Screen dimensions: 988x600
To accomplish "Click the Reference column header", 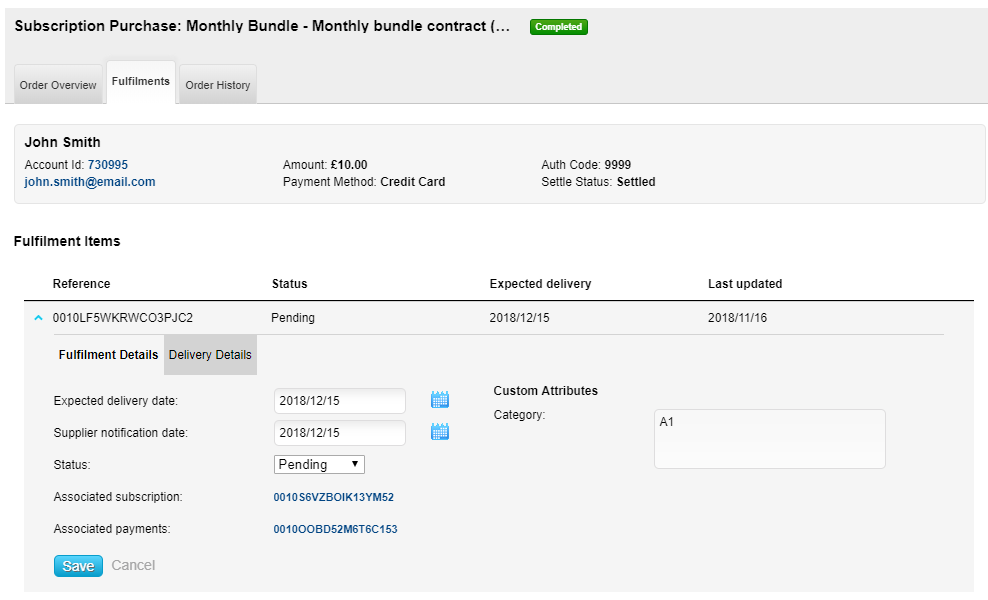I will (82, 284).
